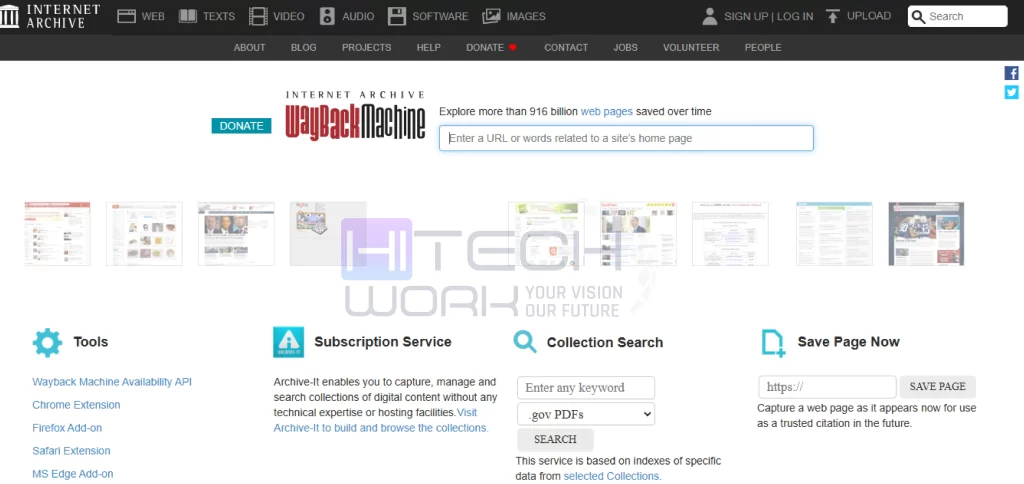Open the Safari Extension link
The height and width of the screenshot is (484, 1024).
[x=71, y=451]
